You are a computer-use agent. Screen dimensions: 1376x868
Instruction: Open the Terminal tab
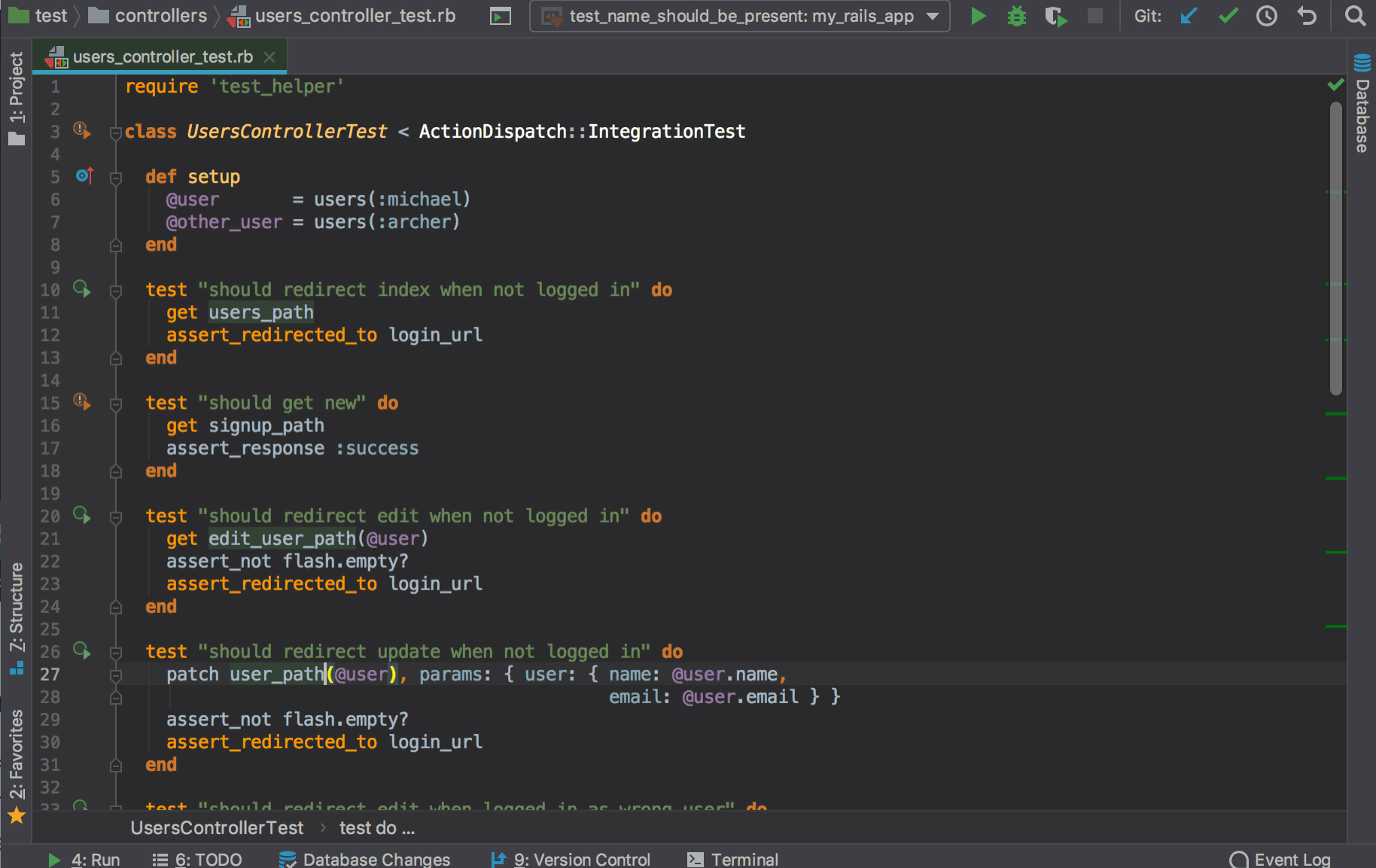(x=732, y=859)
